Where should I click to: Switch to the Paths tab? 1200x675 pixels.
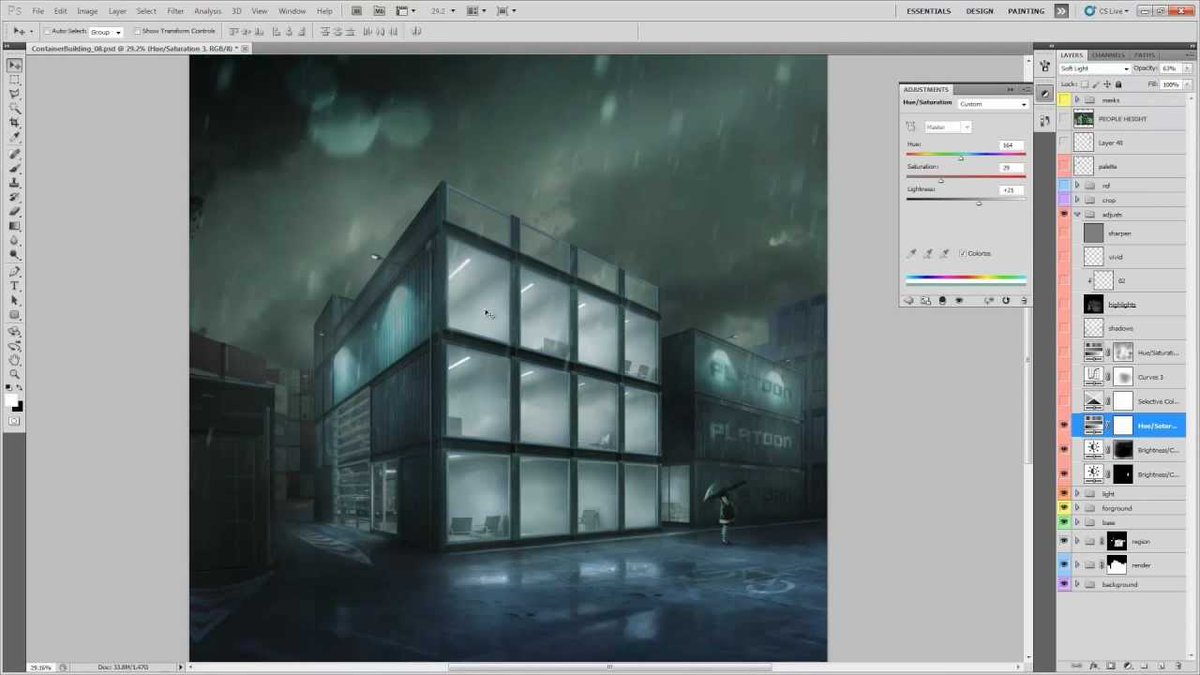[1144, 55]
